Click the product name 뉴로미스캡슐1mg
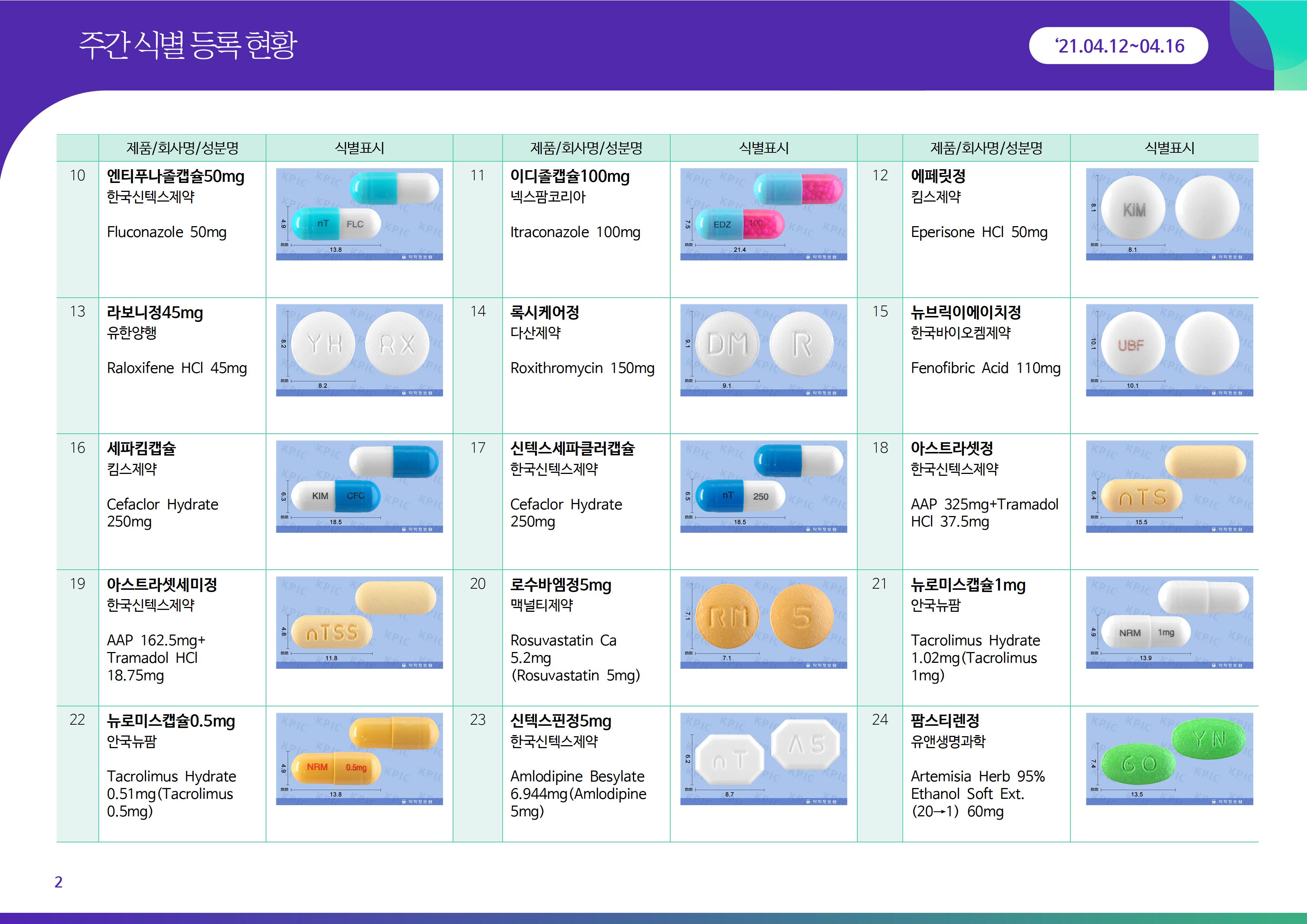The height and width of the screenshot is (924, 1307). click(968, 585)
